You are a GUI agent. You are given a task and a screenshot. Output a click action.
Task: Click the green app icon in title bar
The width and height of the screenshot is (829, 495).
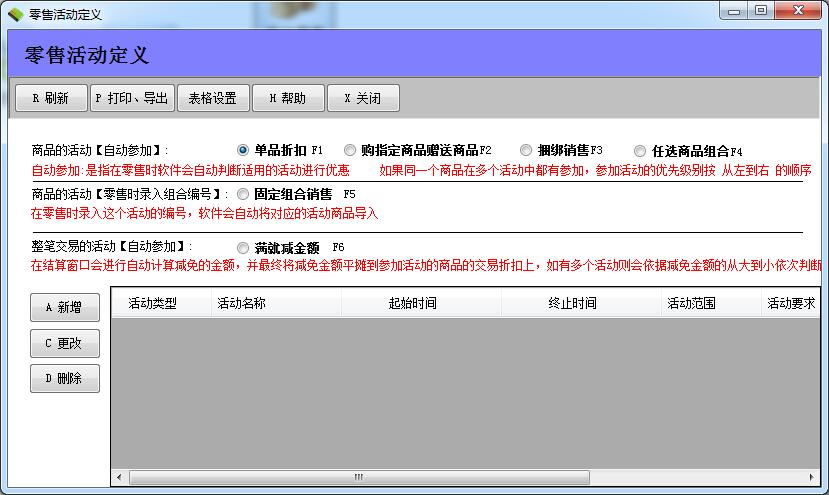pyautogui.click(x=16, y=14)
